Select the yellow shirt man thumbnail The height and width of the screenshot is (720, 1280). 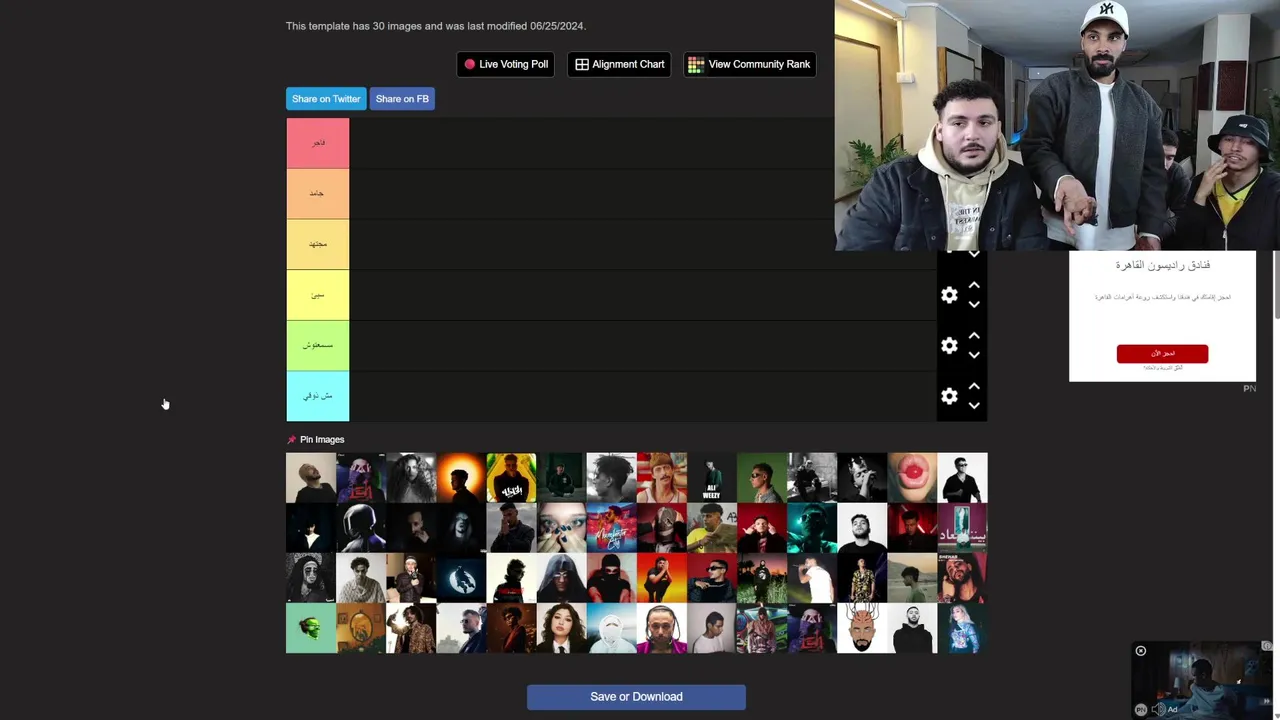pos(712,528)
